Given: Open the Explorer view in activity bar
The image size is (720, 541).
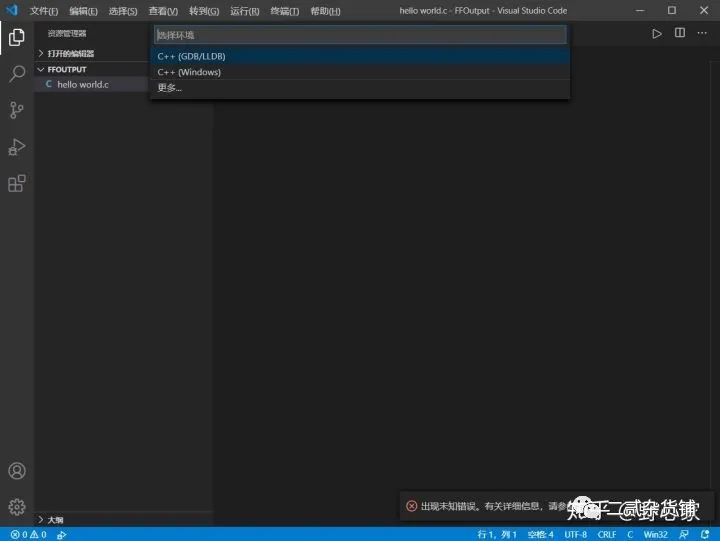Looking at the screenshot, I should click(17, 37).
